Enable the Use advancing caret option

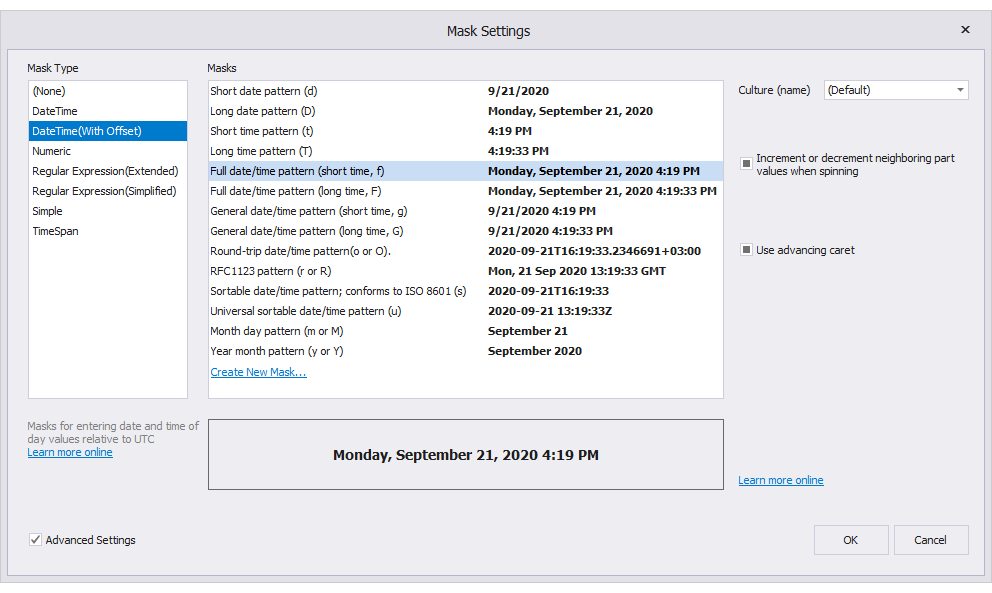tap(745, 249)
